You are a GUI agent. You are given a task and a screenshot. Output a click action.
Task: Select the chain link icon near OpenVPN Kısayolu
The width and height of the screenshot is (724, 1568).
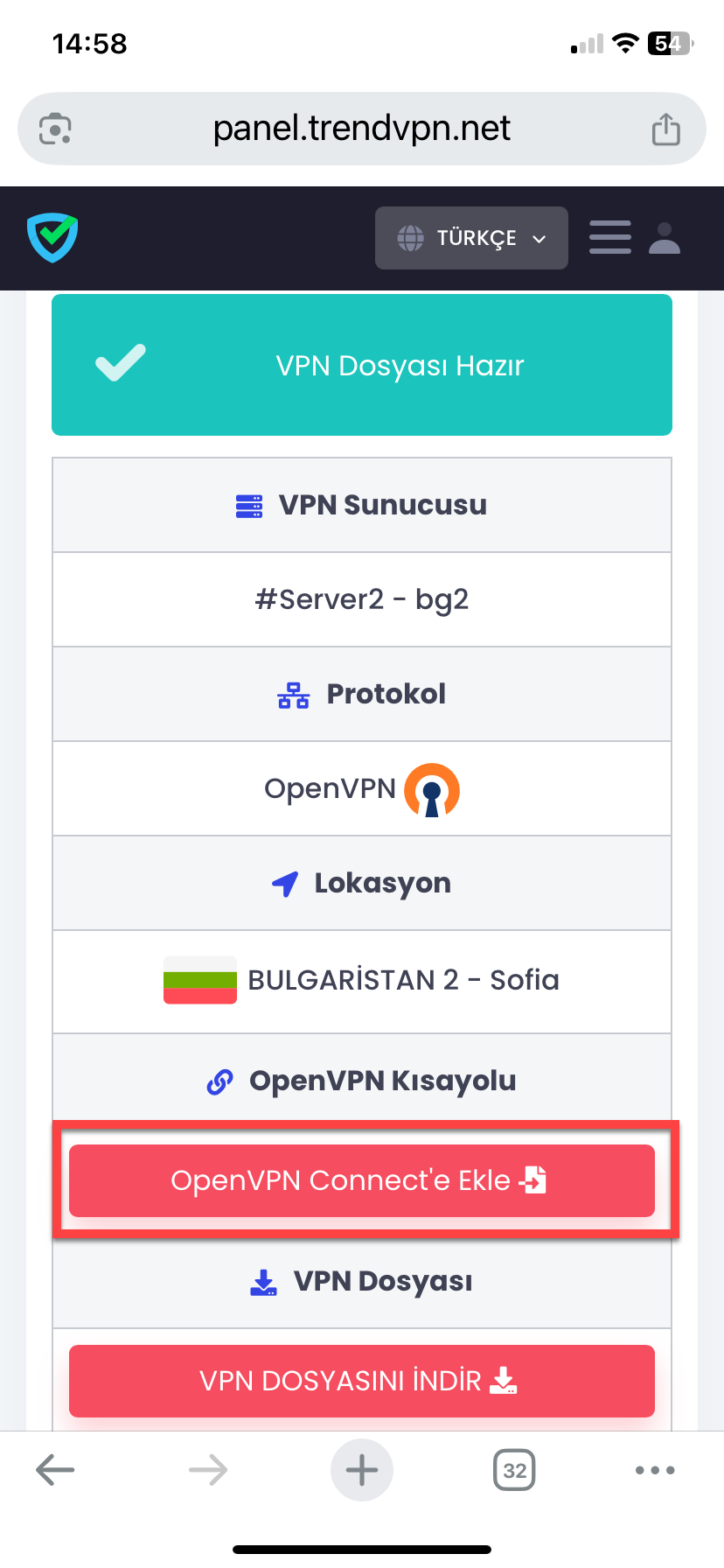219,1081
